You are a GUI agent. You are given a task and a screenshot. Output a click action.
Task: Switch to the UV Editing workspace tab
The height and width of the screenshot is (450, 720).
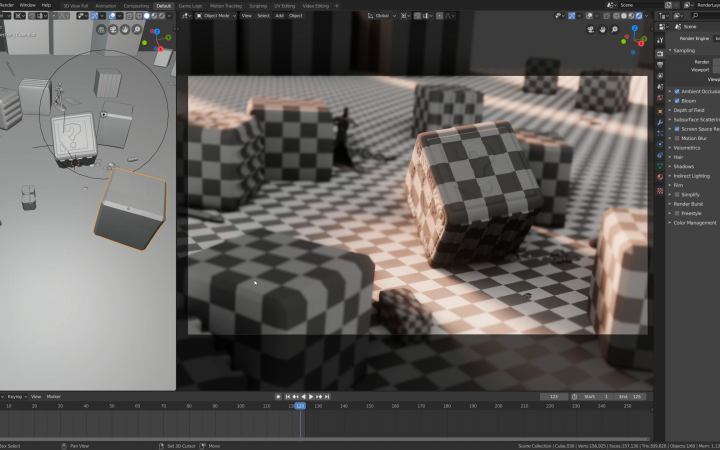click(285, 6)
